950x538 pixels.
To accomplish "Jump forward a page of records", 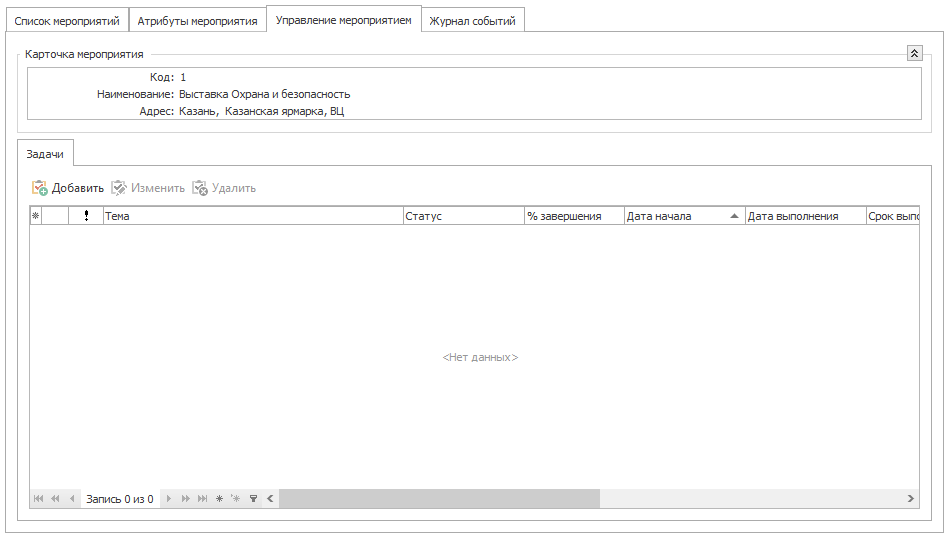I will 185,499.
